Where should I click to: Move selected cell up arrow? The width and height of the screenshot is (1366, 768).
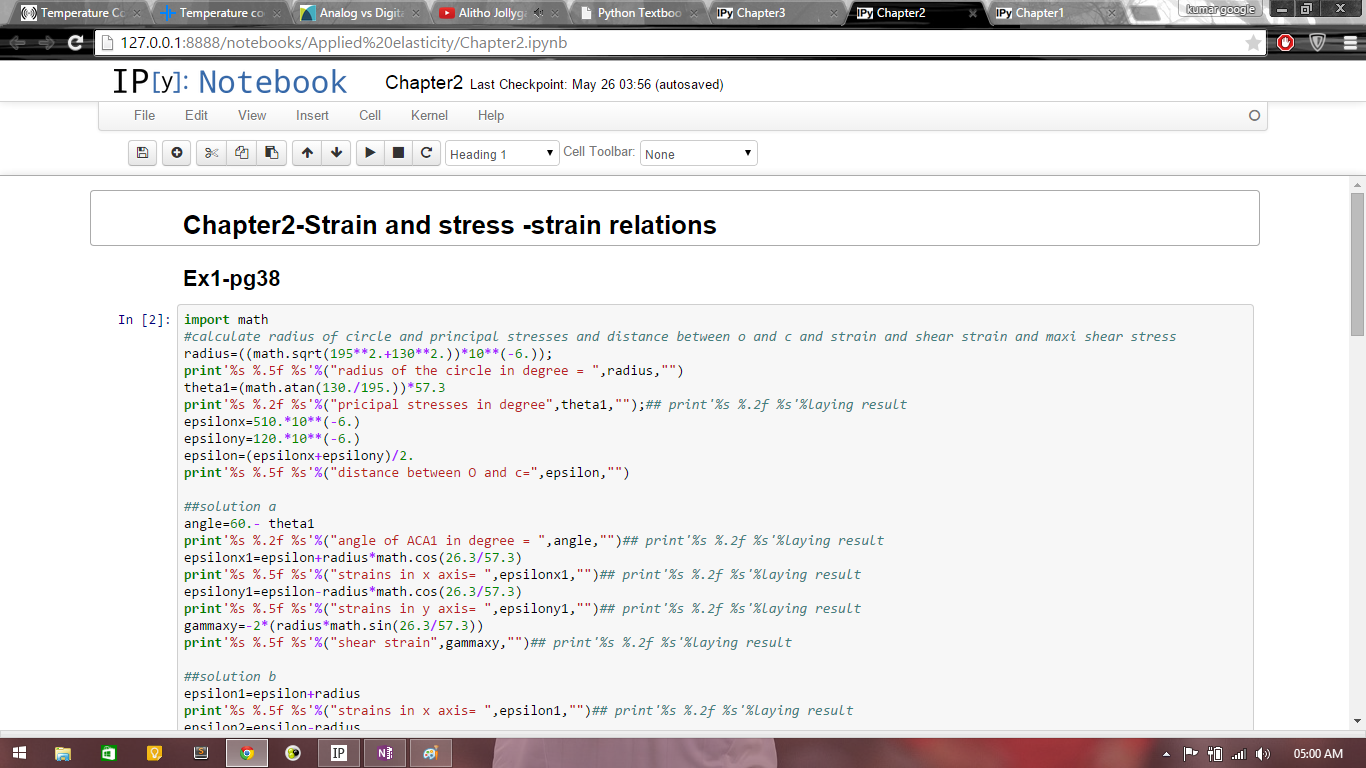(x=307, y=153)
